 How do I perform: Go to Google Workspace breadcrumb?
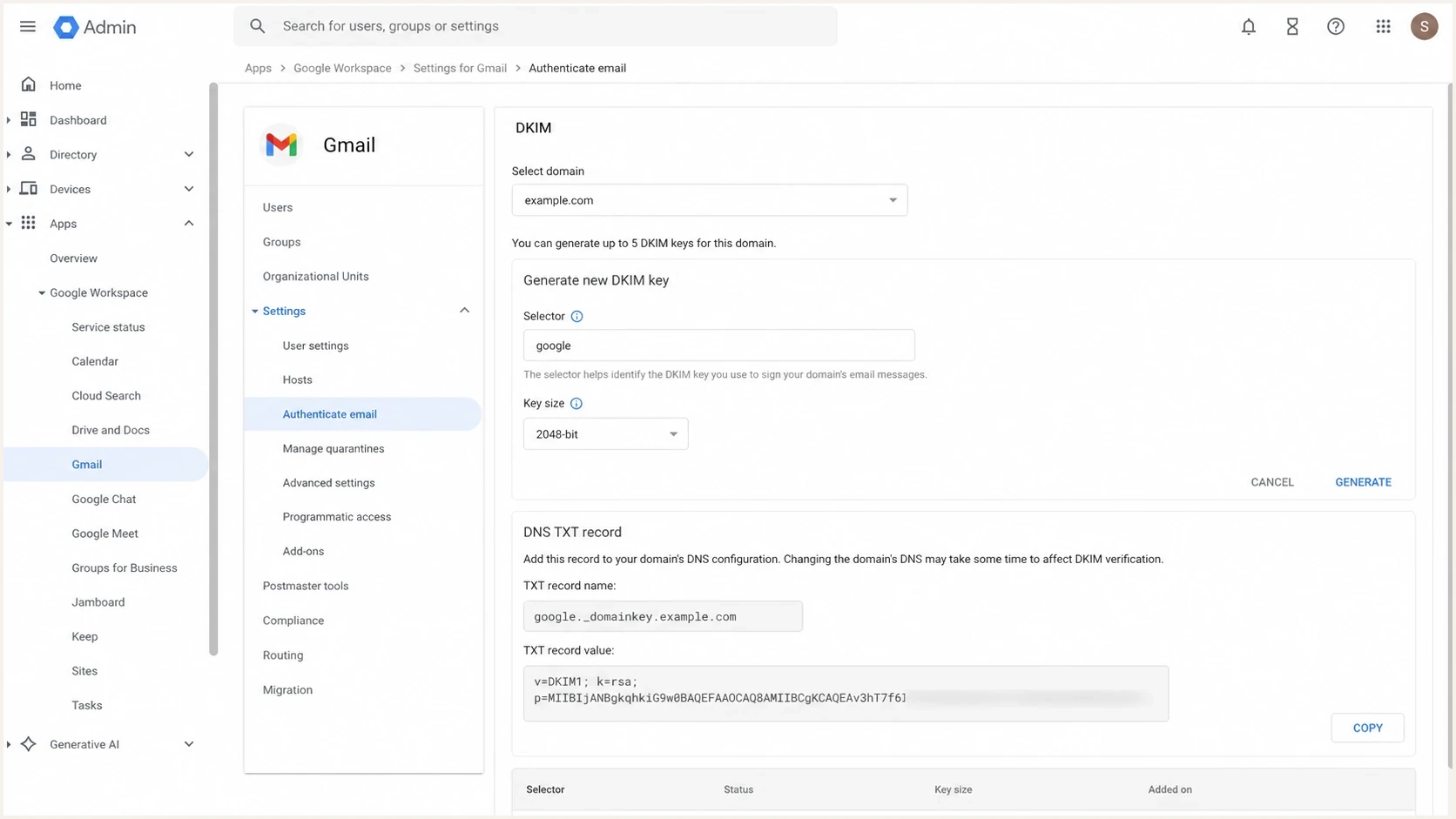(342, 68)
